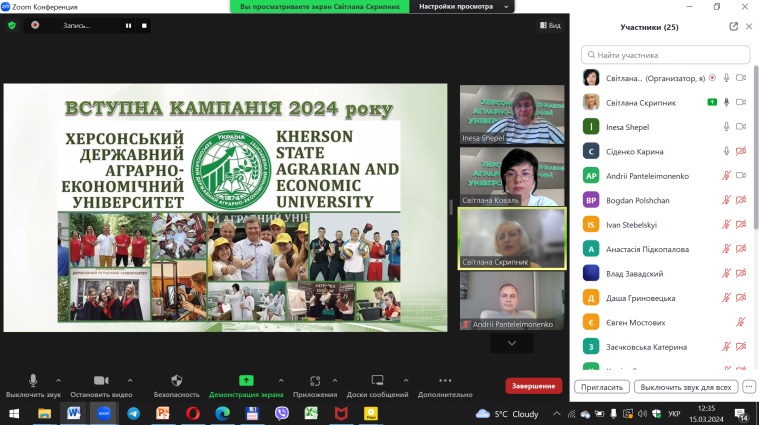The image size is (759, 425).
Task: Click the Пригласить button
Action: (x=602, y=387)
